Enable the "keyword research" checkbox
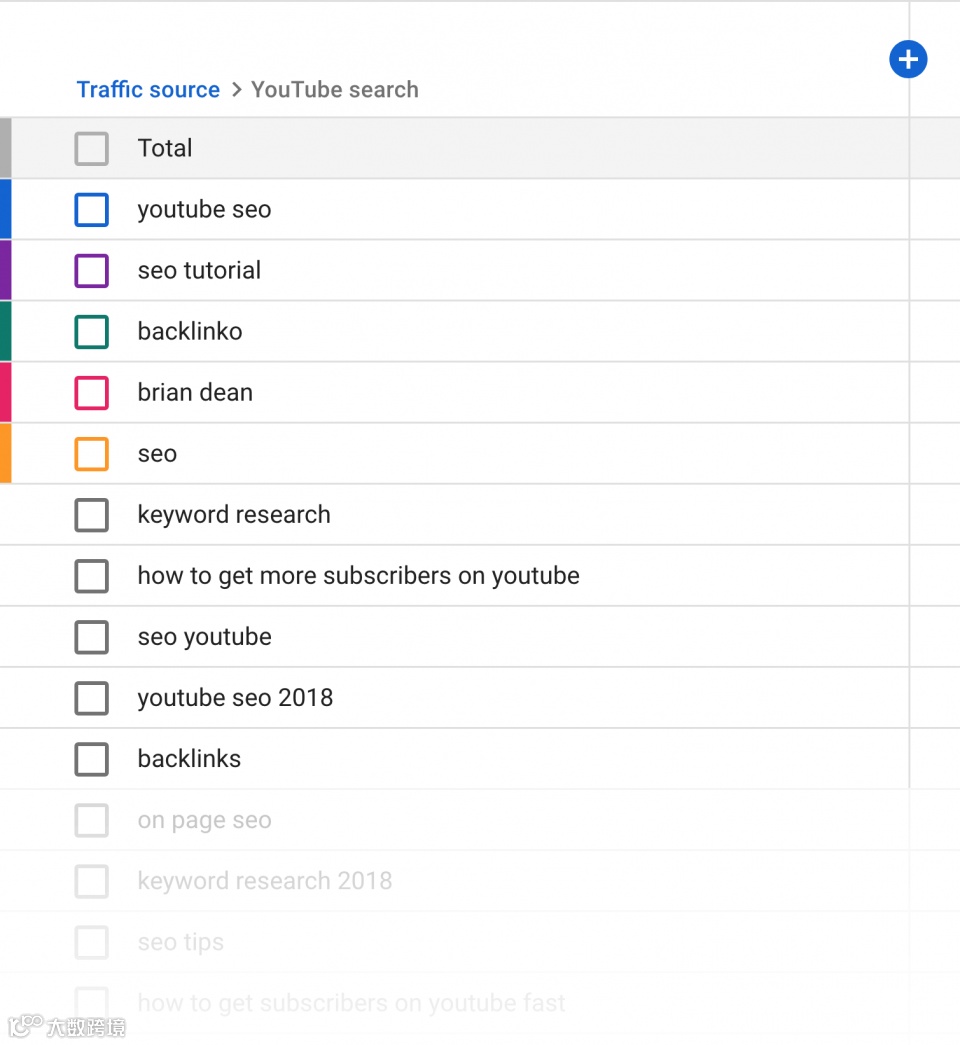Screen dimensions: 960x1045 coord(91,515)
